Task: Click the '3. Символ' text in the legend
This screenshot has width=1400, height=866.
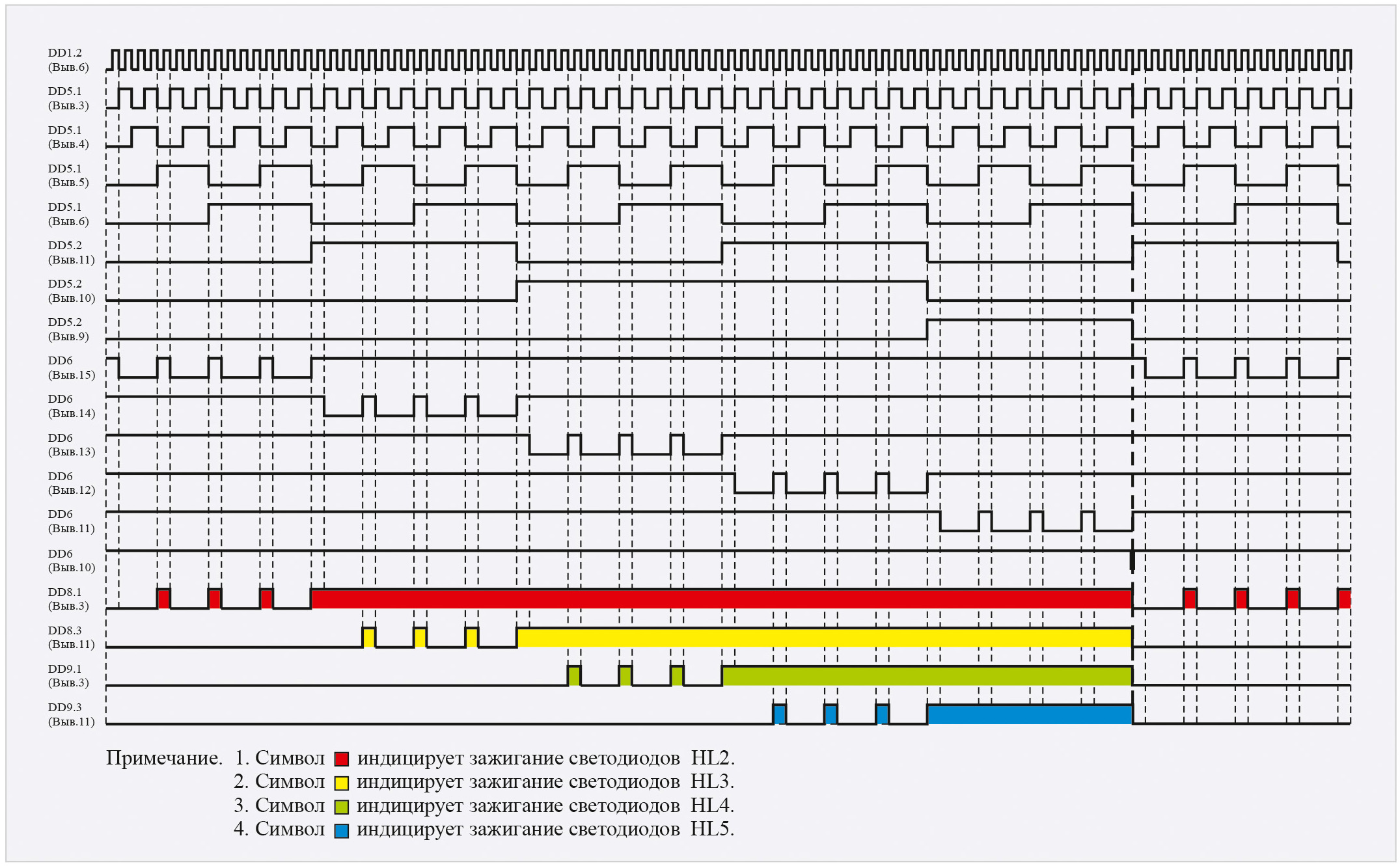Action: pyautogui.click(x=279, y=805)
